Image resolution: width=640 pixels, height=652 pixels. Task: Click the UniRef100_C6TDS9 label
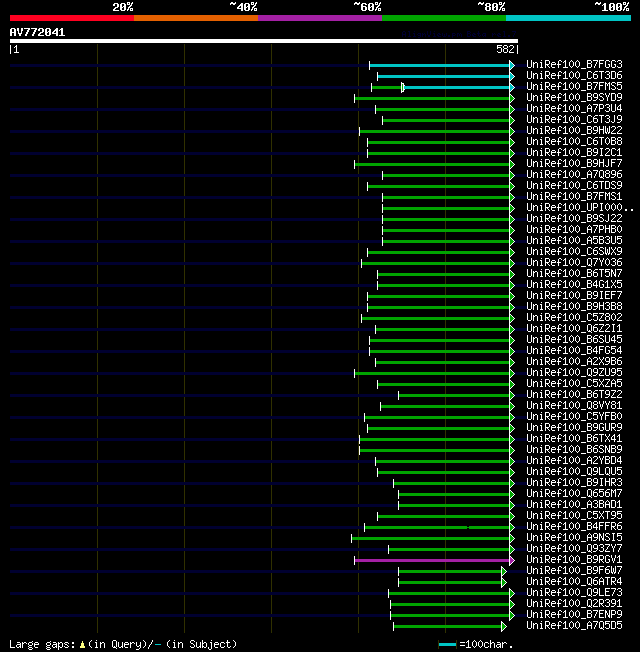pos(574,186)
